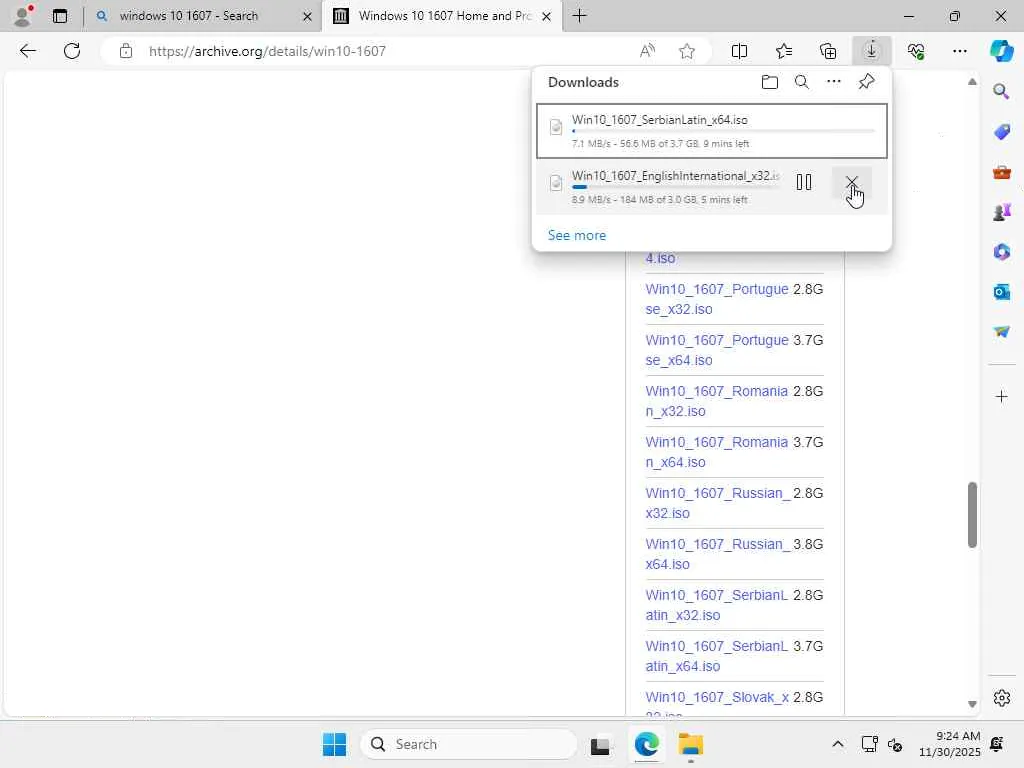Screen dimensions: 1024x768
Task: Click the SerbianLatin_x64 download progress bar
Action: [723, 131]
